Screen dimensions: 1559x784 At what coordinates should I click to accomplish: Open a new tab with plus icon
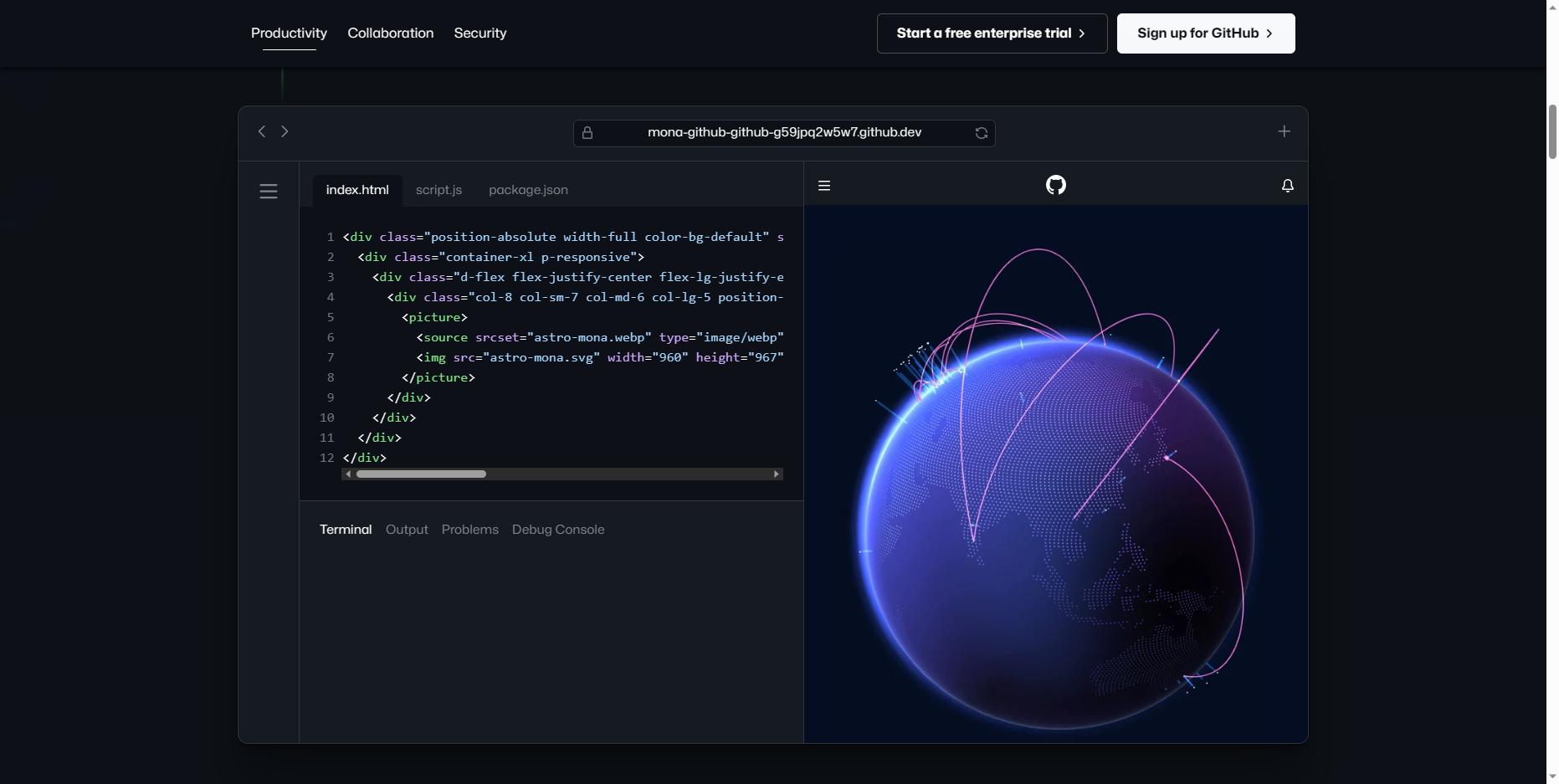(x=1284, y=131)
